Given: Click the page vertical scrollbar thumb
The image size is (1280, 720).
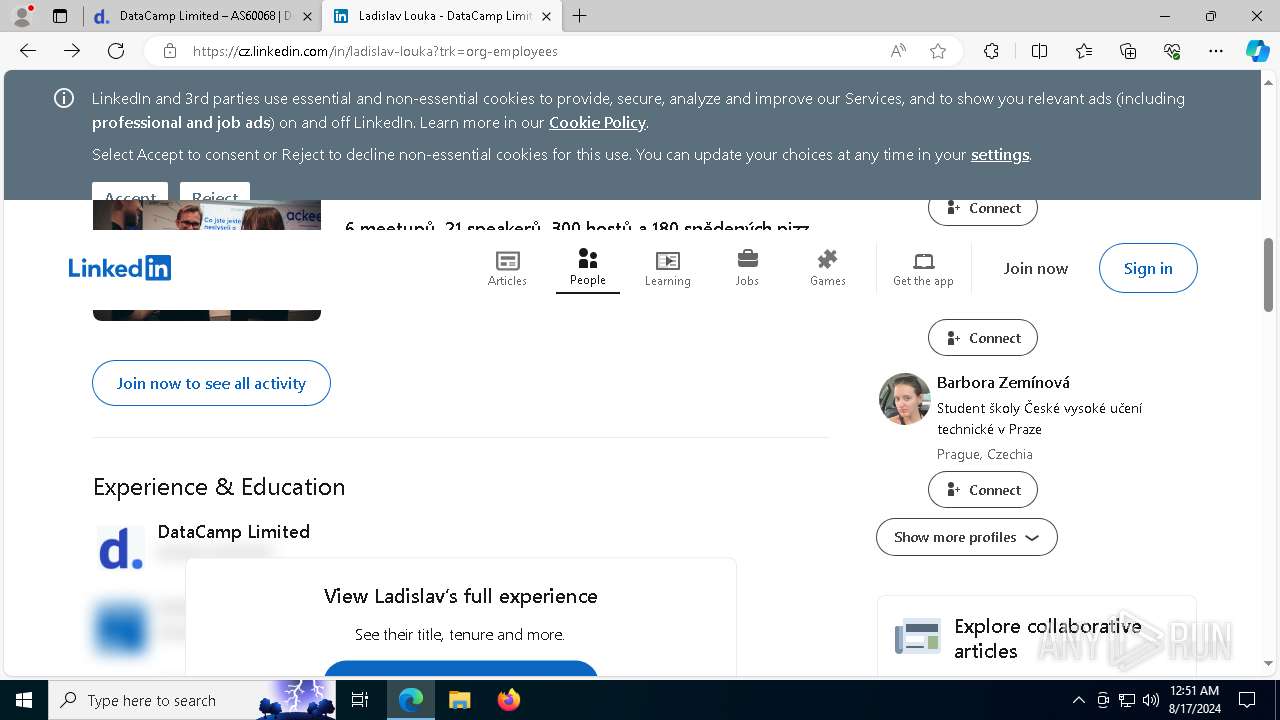Looking at the screenshot, I should coord(1269,275).
